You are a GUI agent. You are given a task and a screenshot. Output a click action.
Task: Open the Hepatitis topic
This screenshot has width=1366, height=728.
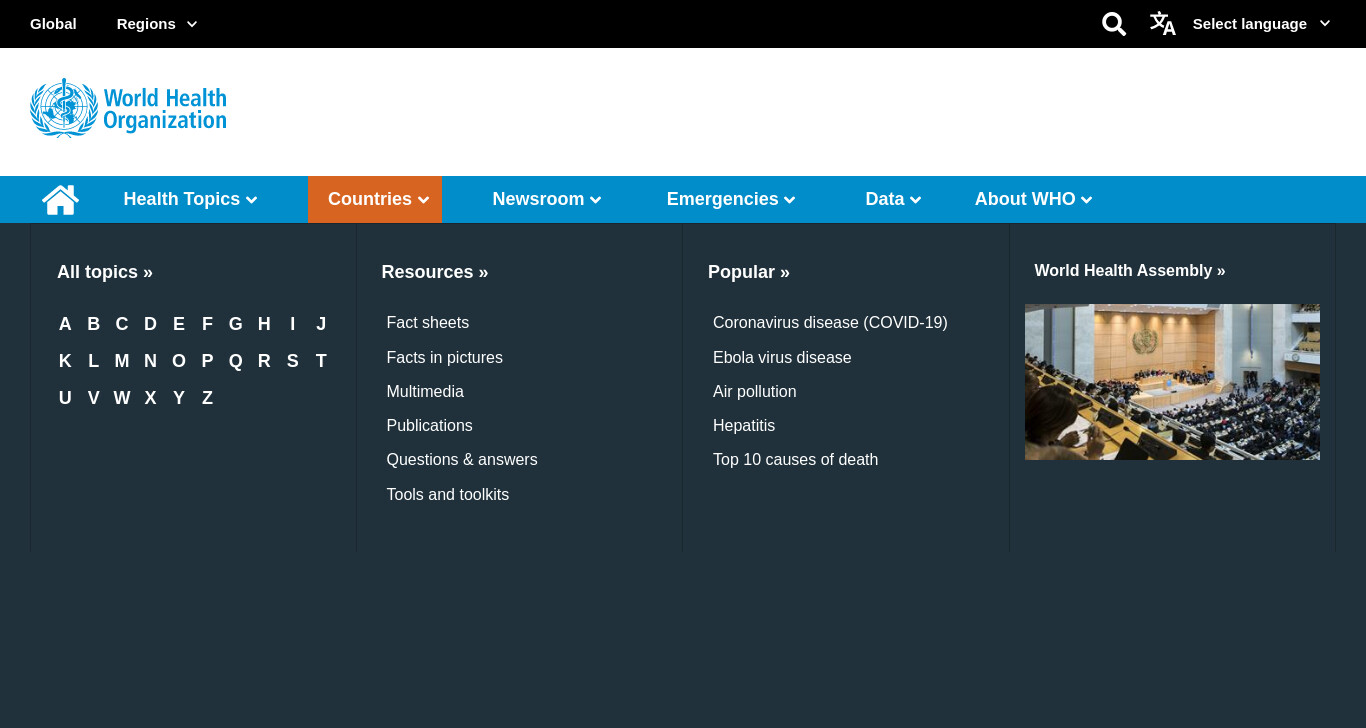(744, 426)
